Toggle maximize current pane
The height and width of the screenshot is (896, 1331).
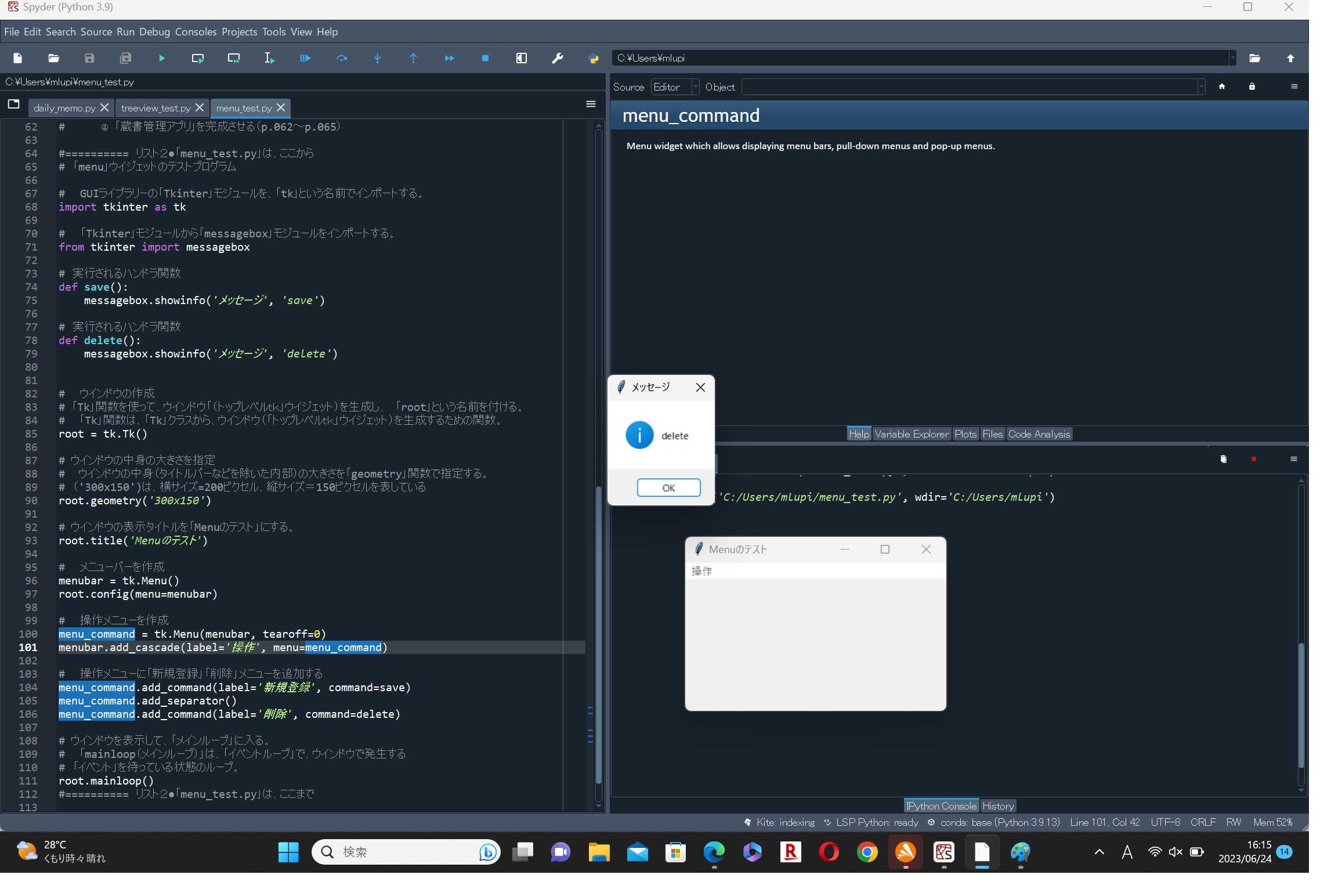521,58
